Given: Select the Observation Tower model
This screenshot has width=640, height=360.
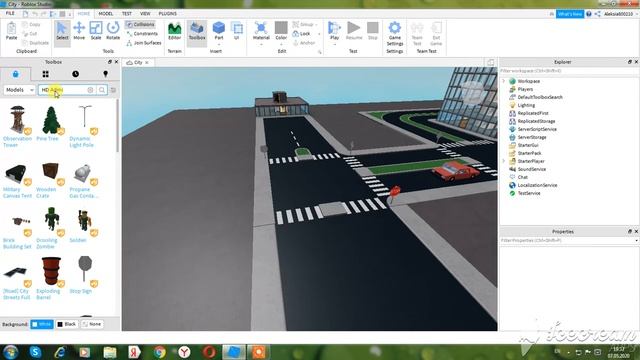Looking at the screenshot, I should pyautogui.click(x=17, y=127).
